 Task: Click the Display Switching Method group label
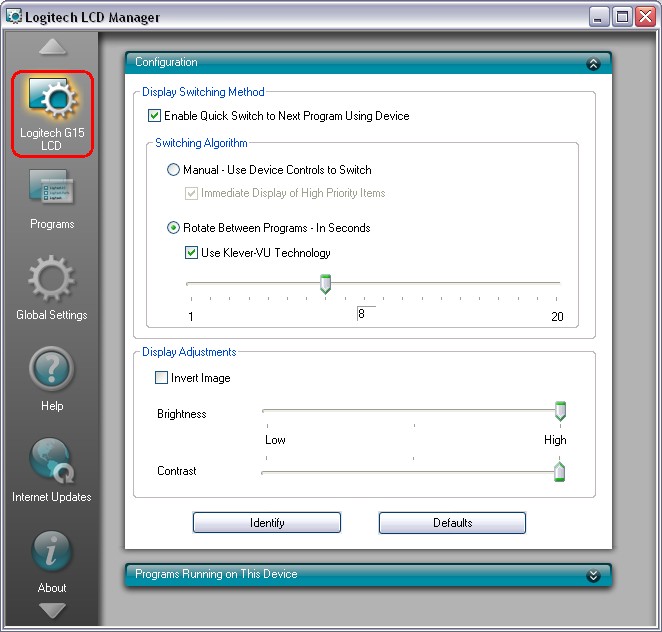tap(203, 92)
